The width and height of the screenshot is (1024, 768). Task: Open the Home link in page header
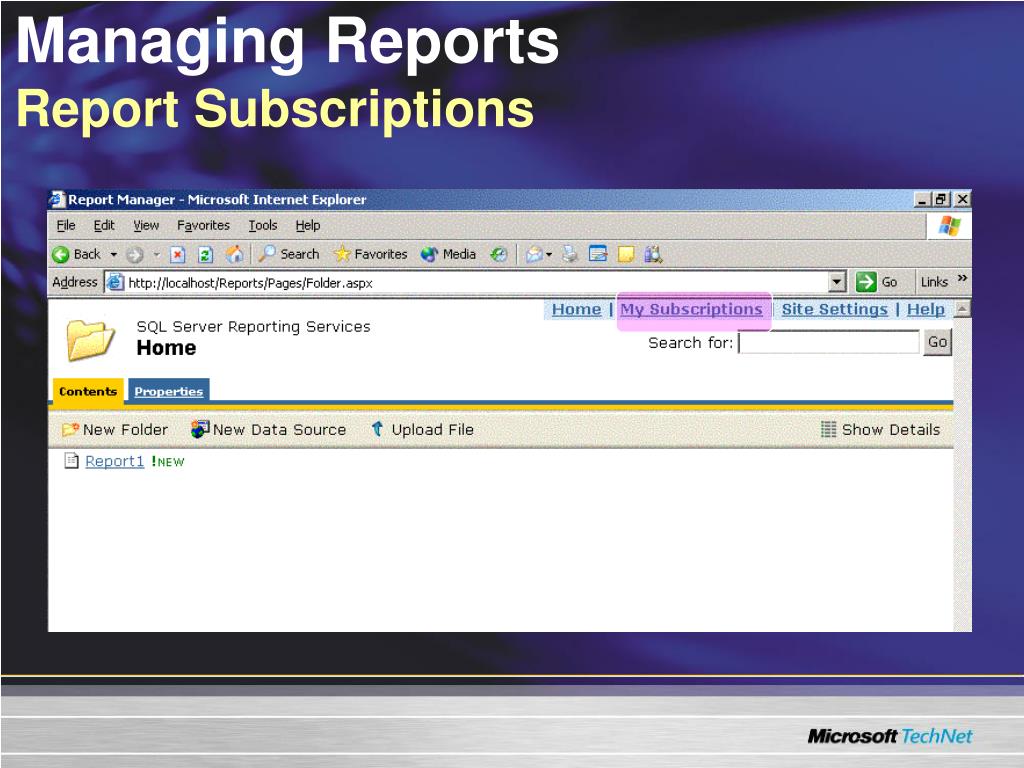[577, 309]
